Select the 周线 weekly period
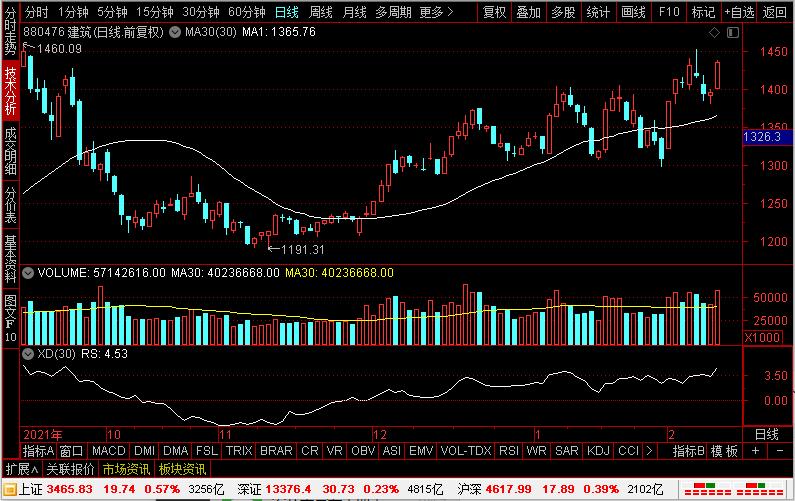The image size is (795, 501). click(320, 12)
